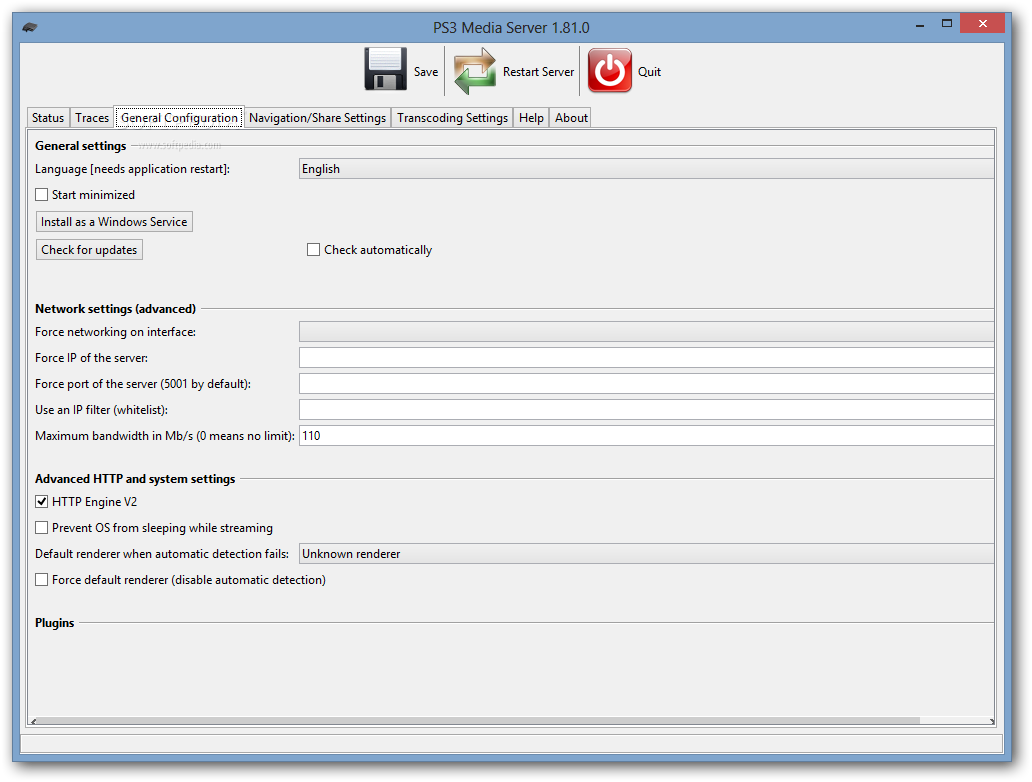The width and height of the screenshot is (1032, 782).
Task: Uncheck the HTTP Engine V2 checkbox
Action: coord(42,502)
